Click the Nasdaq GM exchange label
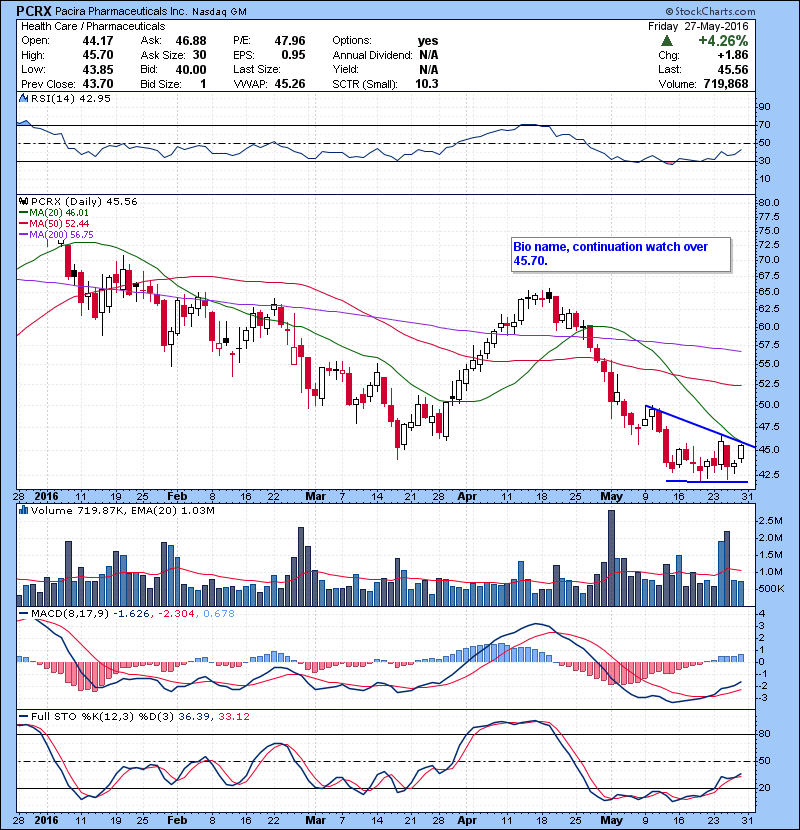The image size is (800, 830). pos(219,12)
